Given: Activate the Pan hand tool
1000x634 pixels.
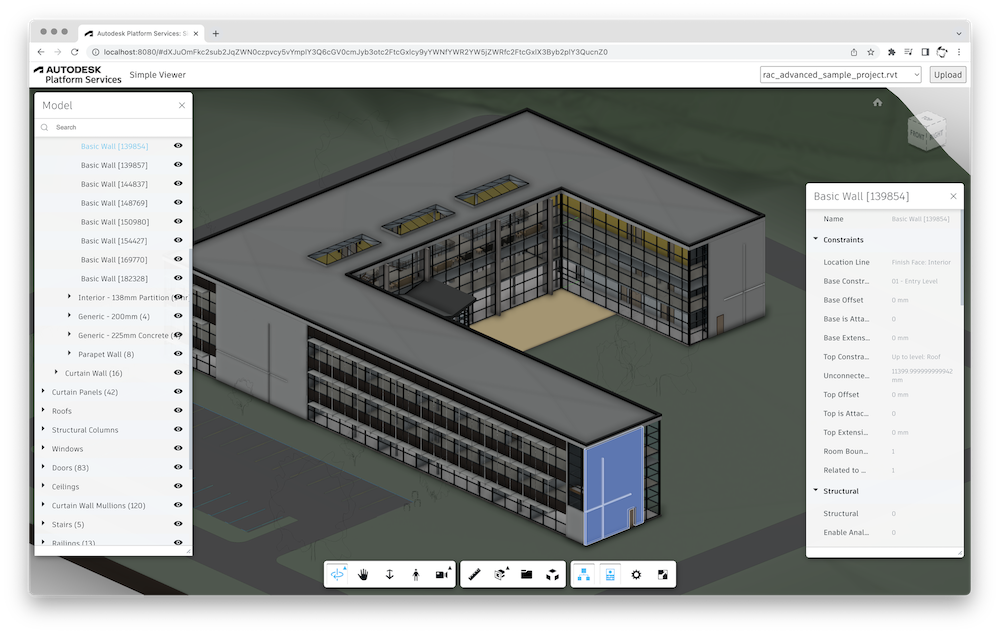Looking at the screenshot, I should click(x=364, y=575).
